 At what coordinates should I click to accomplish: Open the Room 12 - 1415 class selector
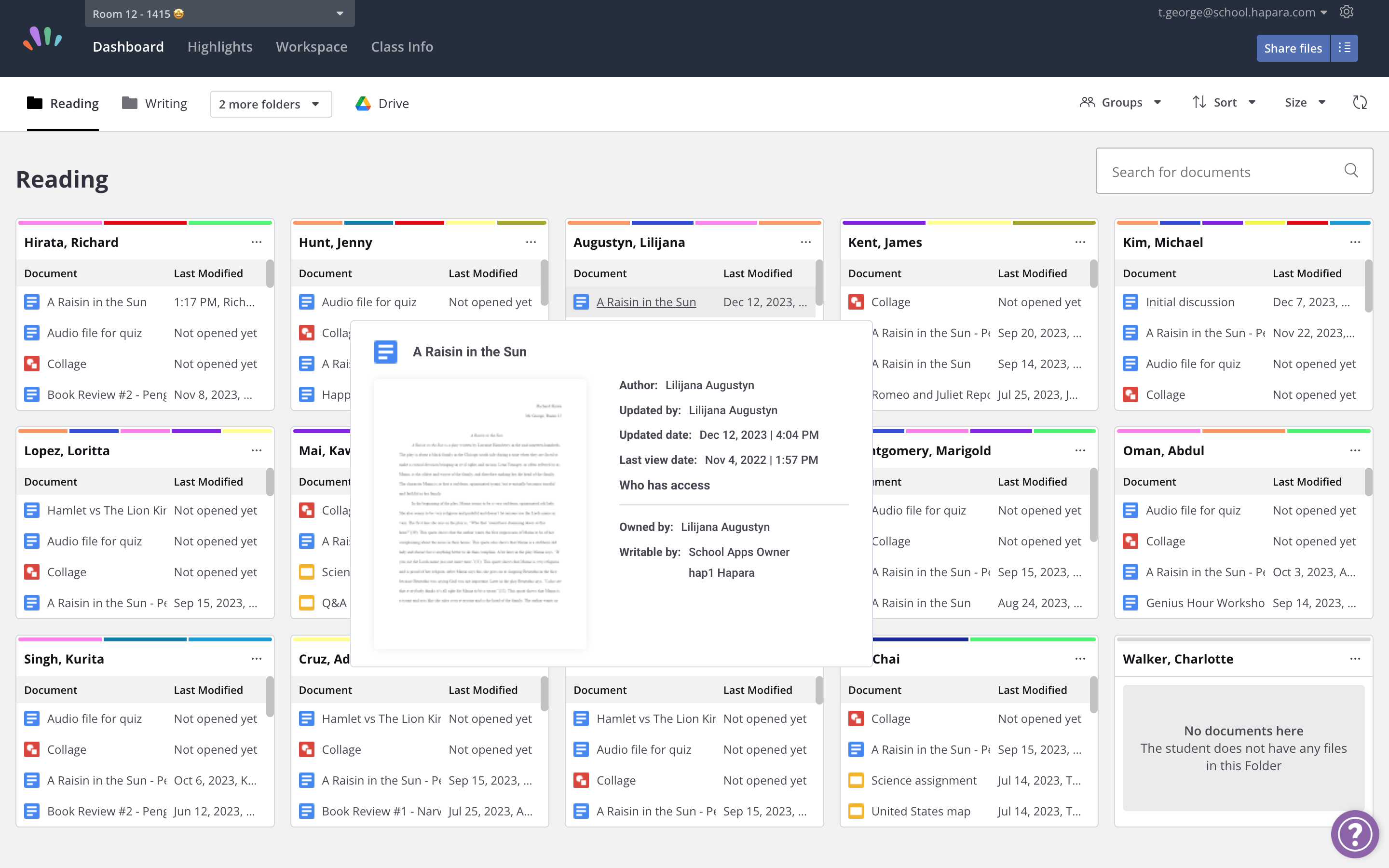click(218, 13)
